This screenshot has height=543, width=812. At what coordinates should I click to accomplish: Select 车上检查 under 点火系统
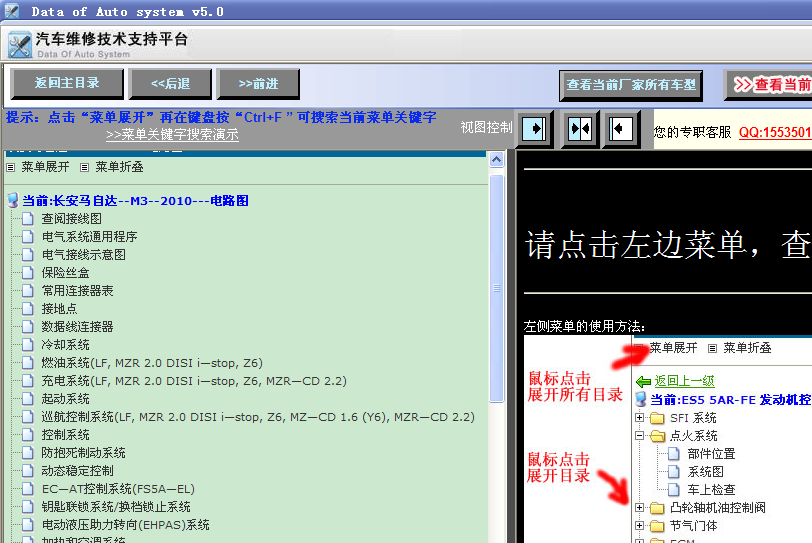[711, 490]
